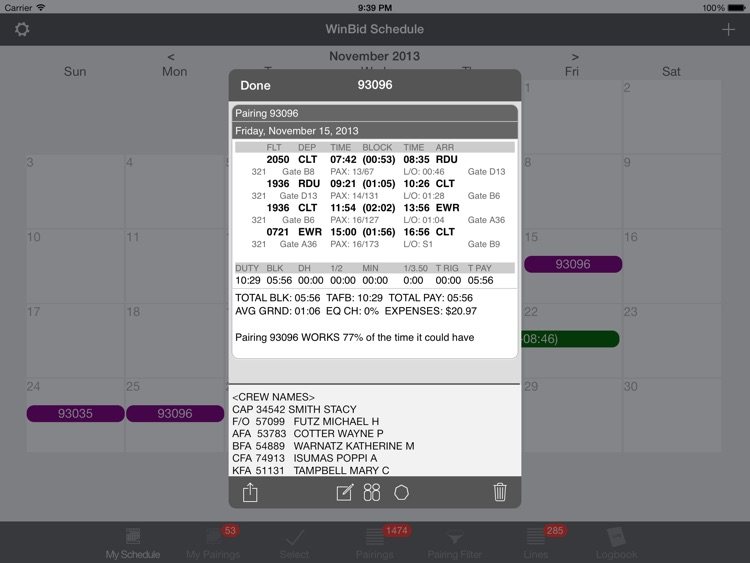Tap DUTY value 10:29

coord(248,280)
